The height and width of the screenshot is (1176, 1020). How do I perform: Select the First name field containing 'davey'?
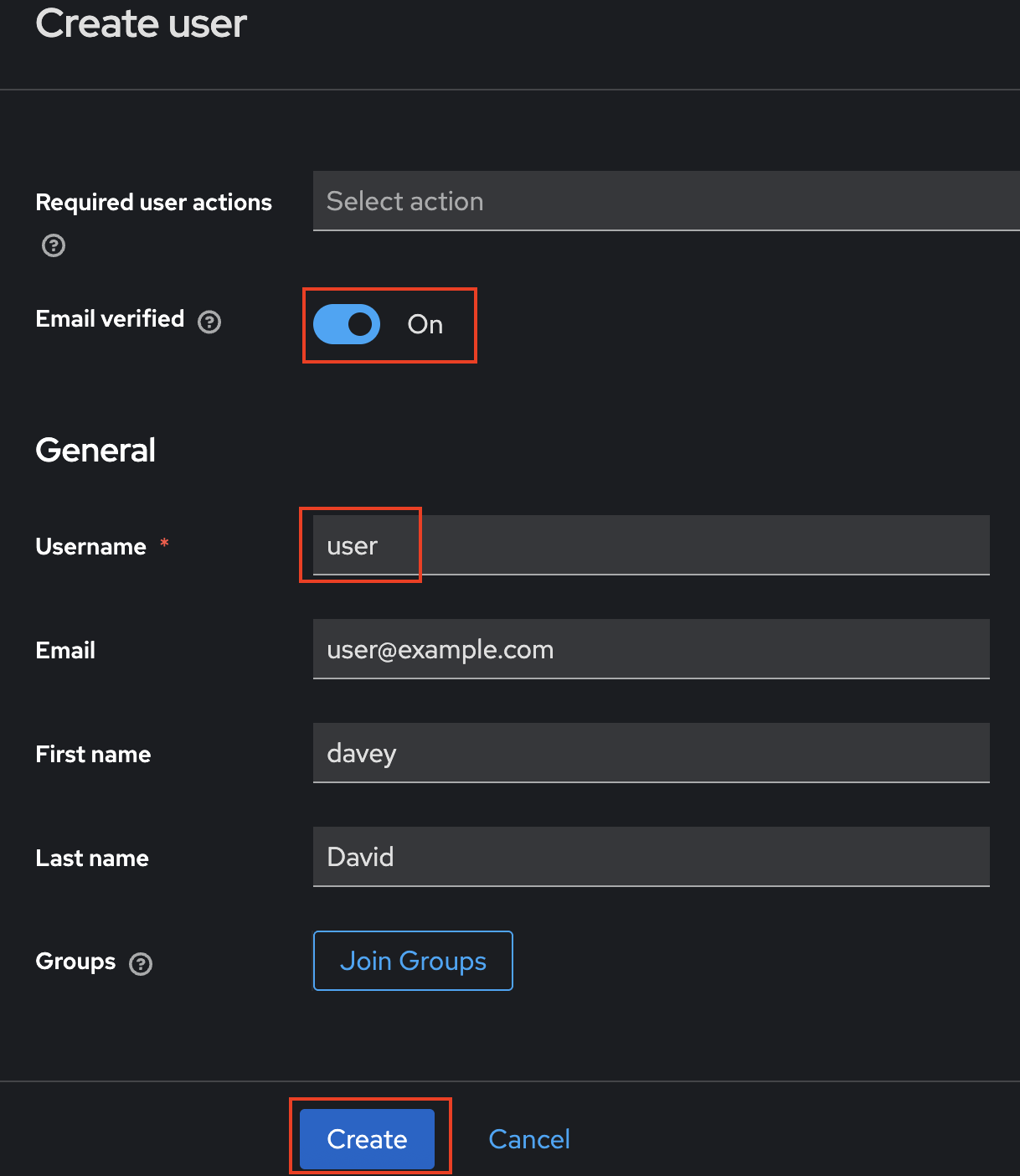(651, 753)
